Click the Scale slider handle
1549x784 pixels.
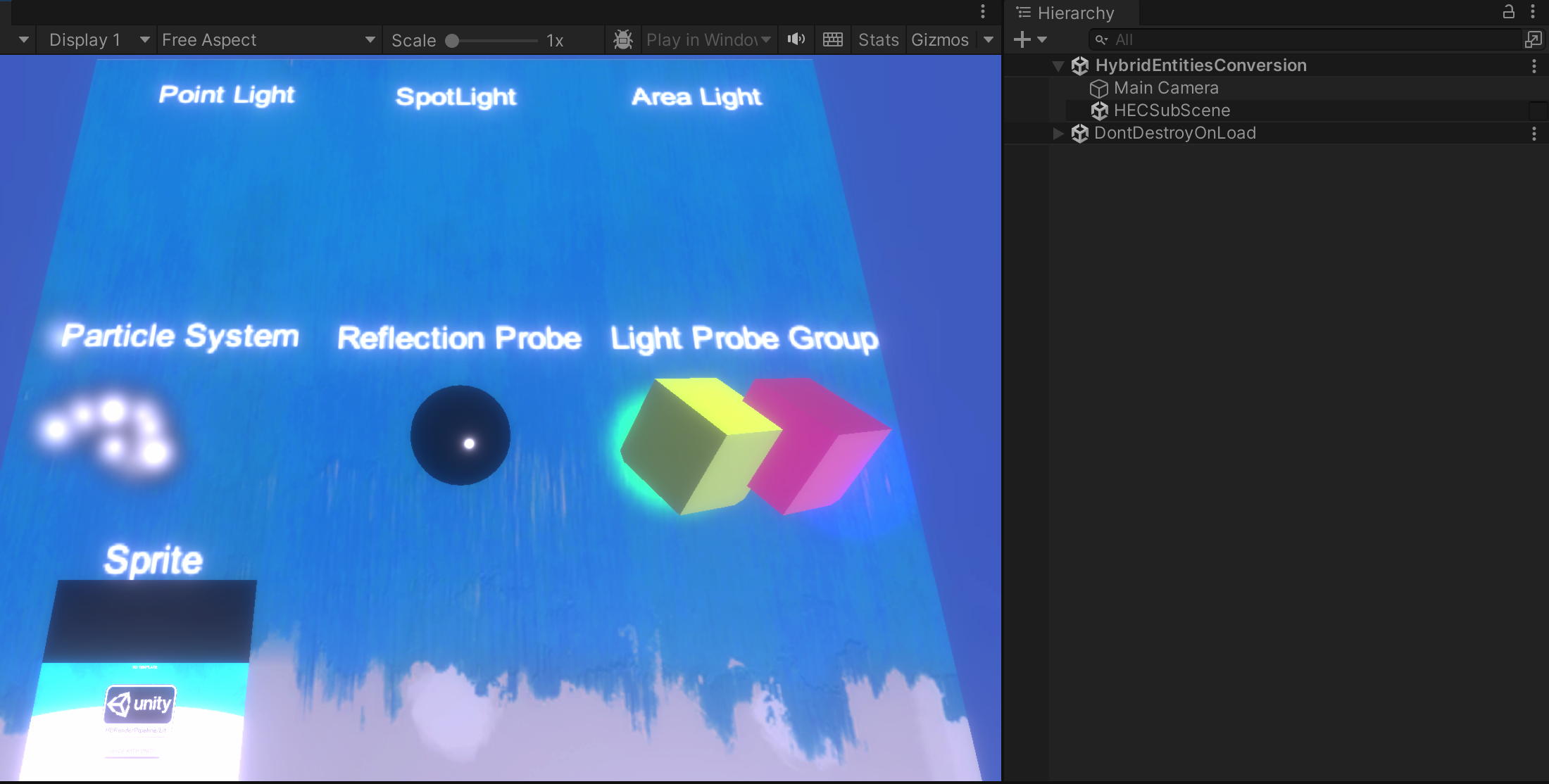click(x=452, y=41)
